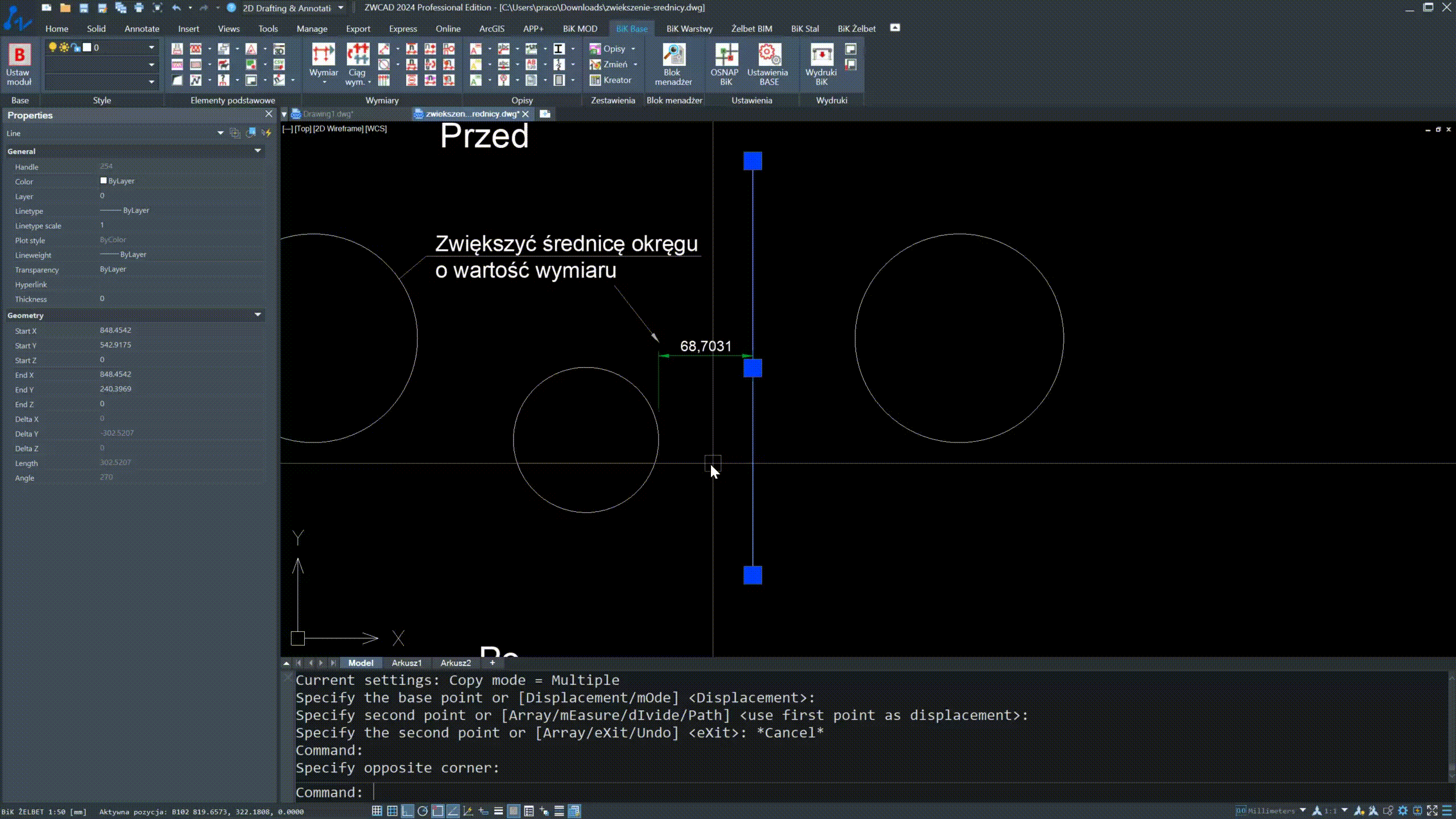
Task: Expand the Opisy dropdown in Zestawienia group
Action: (x=632, y=49)
